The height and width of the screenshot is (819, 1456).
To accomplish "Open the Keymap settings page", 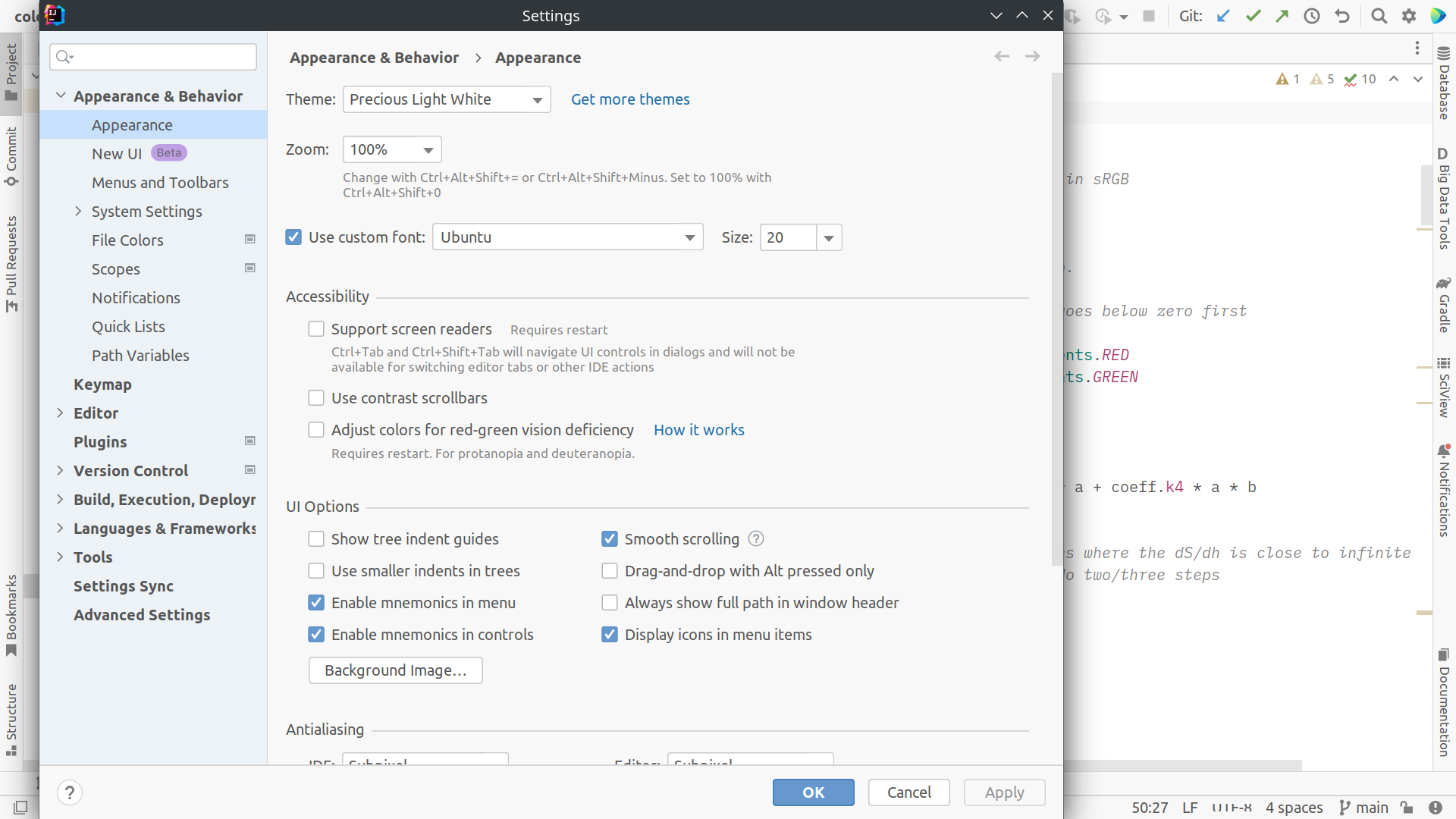I will pos(102,384).
